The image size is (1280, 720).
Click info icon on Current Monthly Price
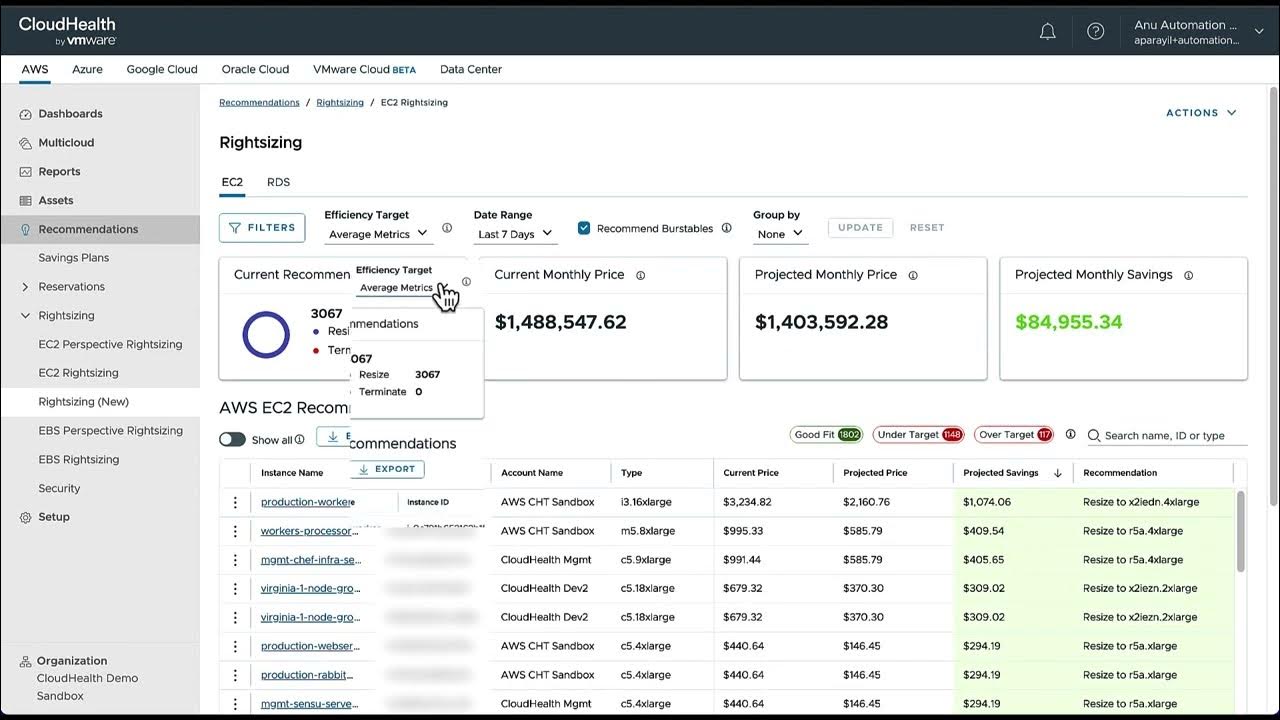(x=641, y=275)
